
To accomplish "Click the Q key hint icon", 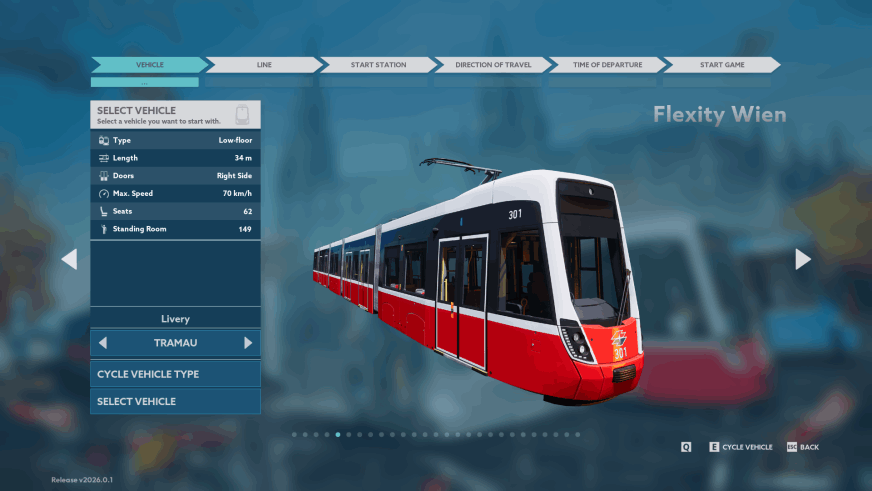I will [x=686, y=447].
